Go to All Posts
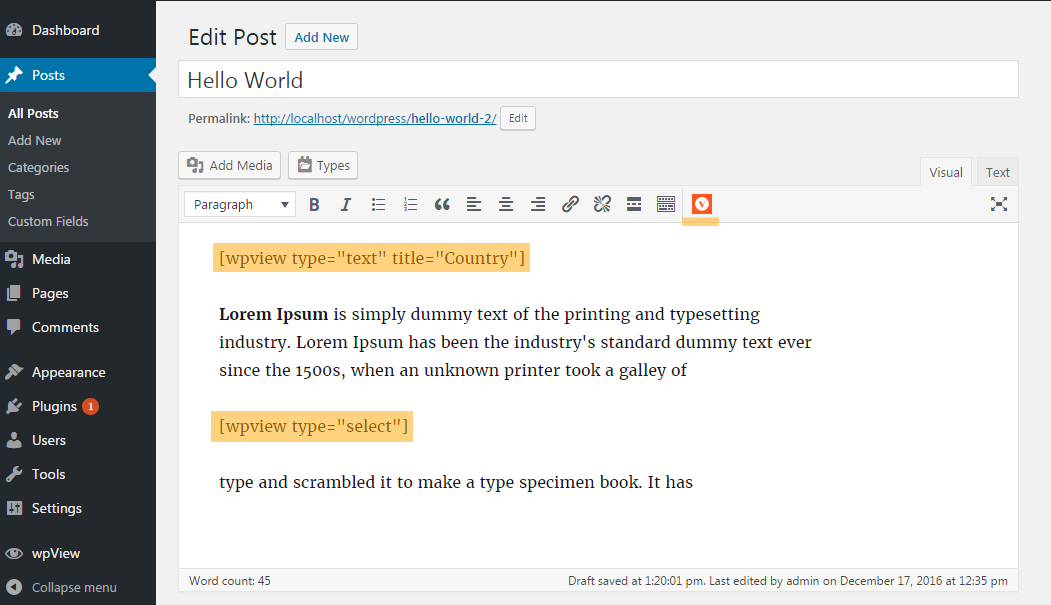The height and width of the screenshot is (605, 1051). point(34,113)
